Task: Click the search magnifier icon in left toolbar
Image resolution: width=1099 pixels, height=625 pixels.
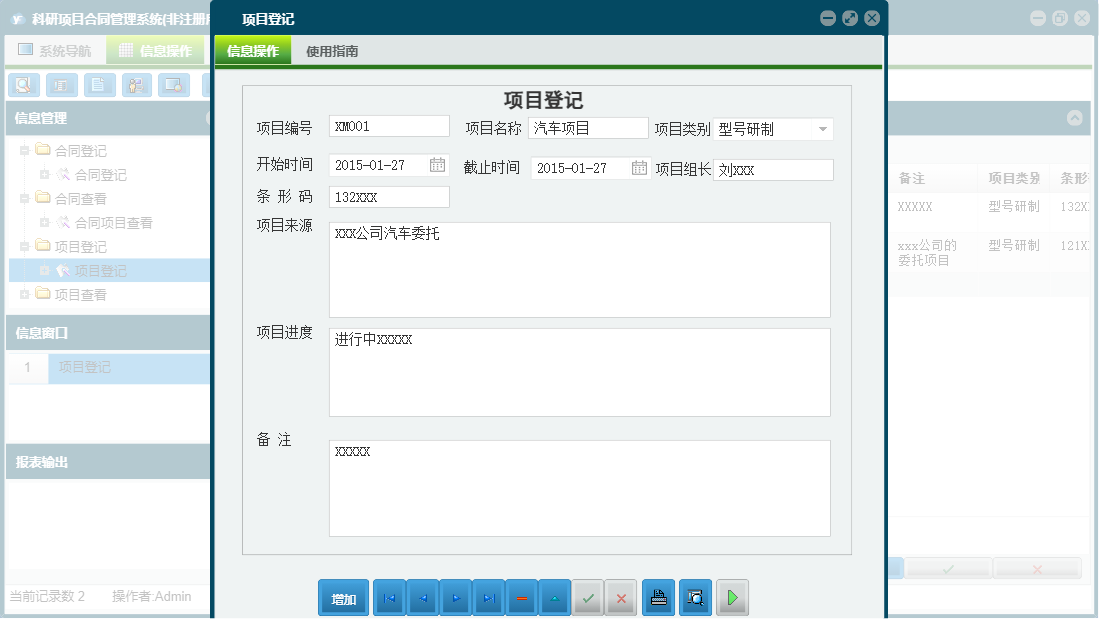Action: [22, 85]
